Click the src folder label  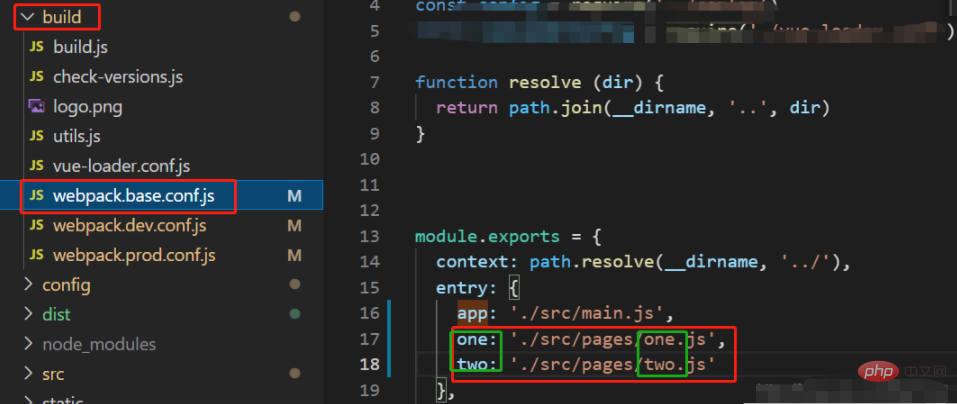[x=53, y=374]
